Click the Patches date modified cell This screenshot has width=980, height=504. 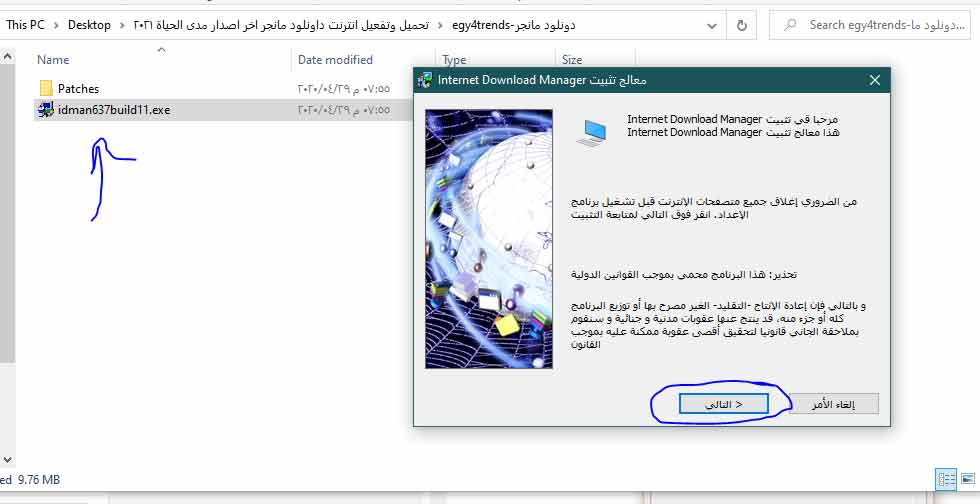pyautogui.click(x=344, y=89)
